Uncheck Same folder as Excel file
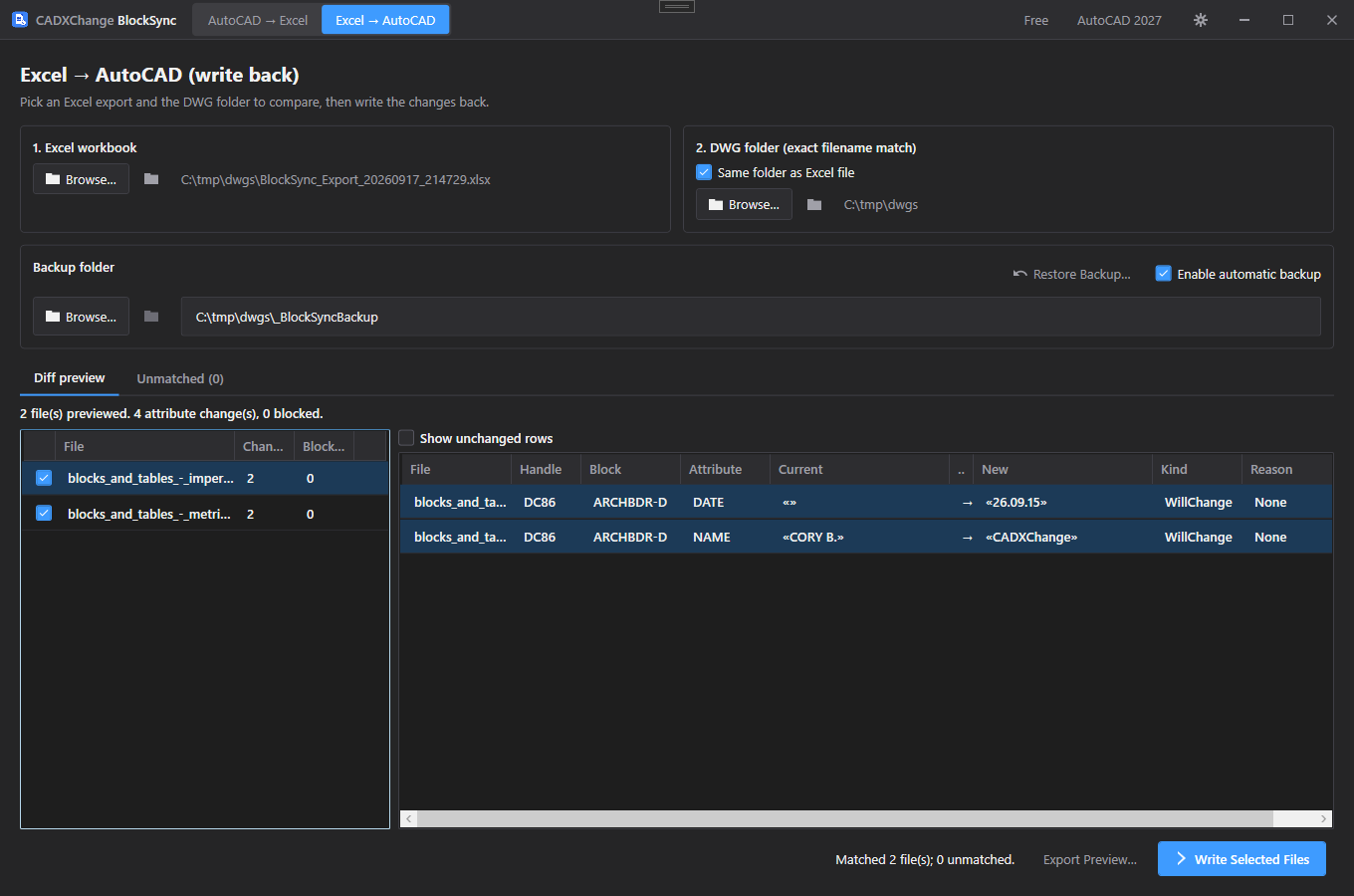This screenshot has width=1354, height=896. pyautogui.click(x=704, y=172)
